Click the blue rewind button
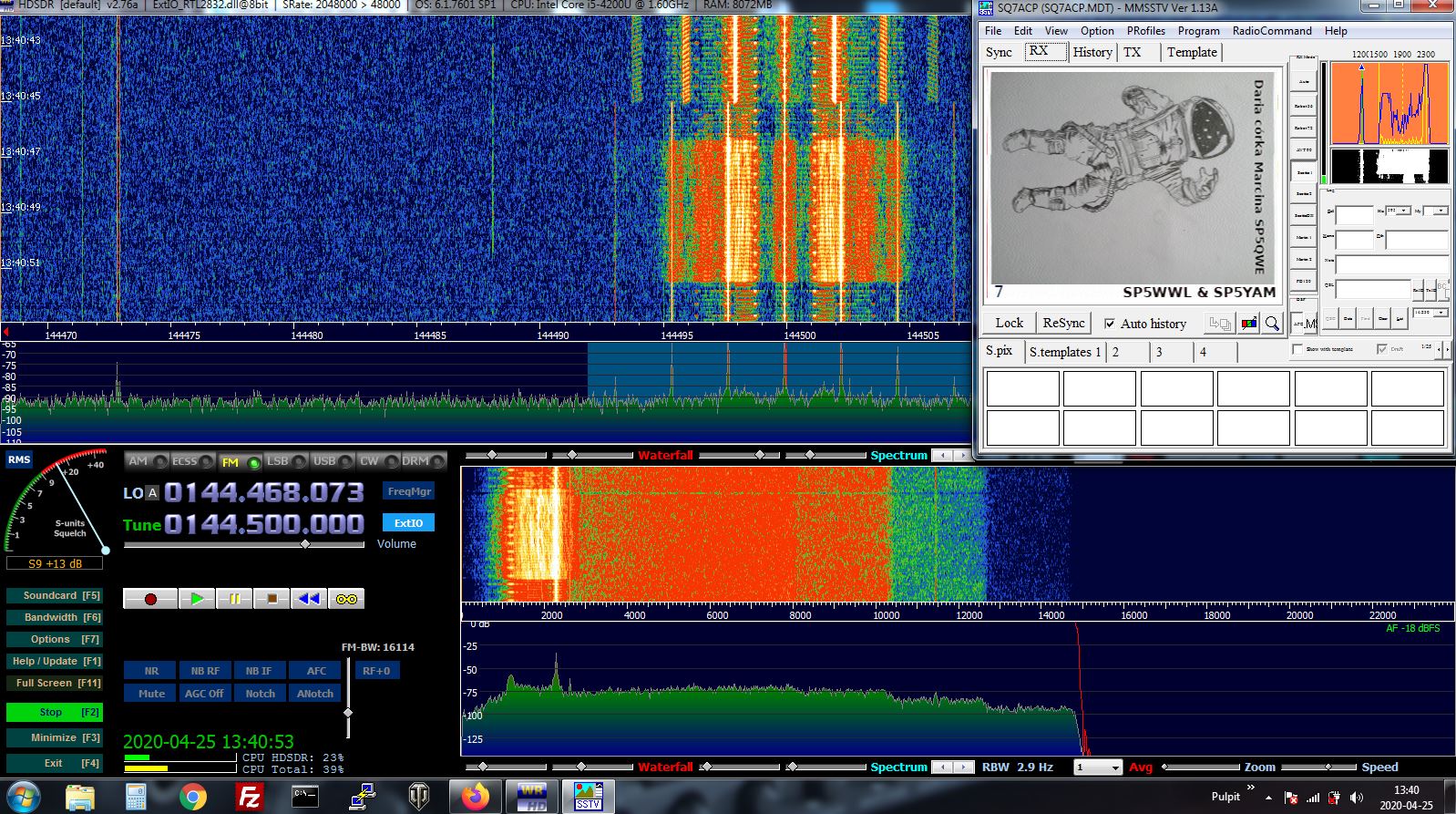Screen dimensions: 1456x814 309,599
